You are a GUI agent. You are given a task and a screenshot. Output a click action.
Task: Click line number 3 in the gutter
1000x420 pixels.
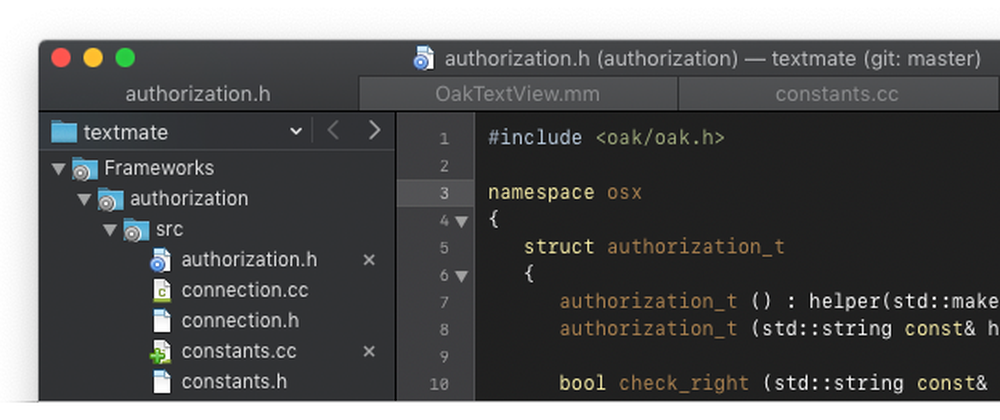(x=444, y=194)
